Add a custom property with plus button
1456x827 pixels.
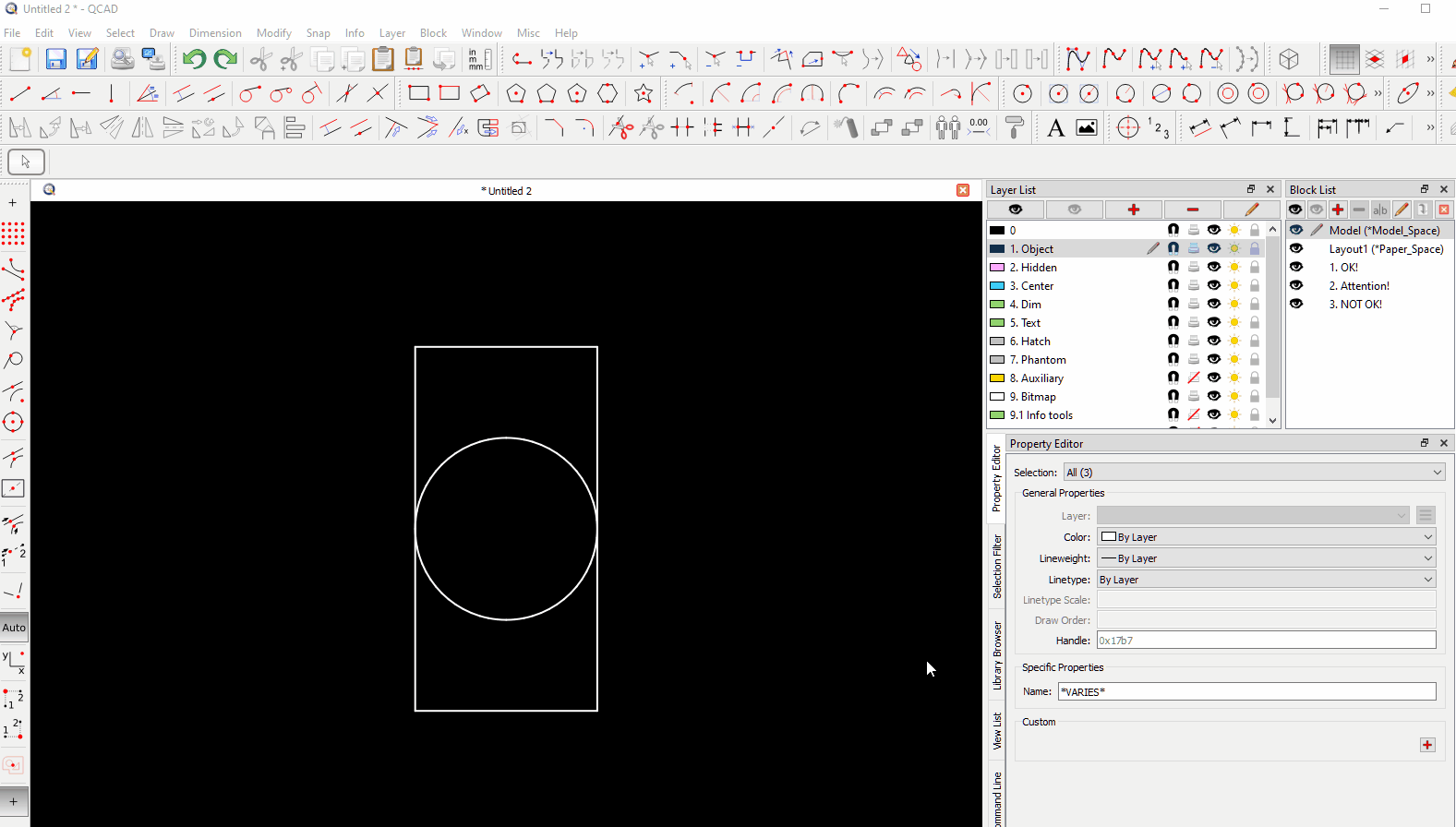(x=1427, y=745)
